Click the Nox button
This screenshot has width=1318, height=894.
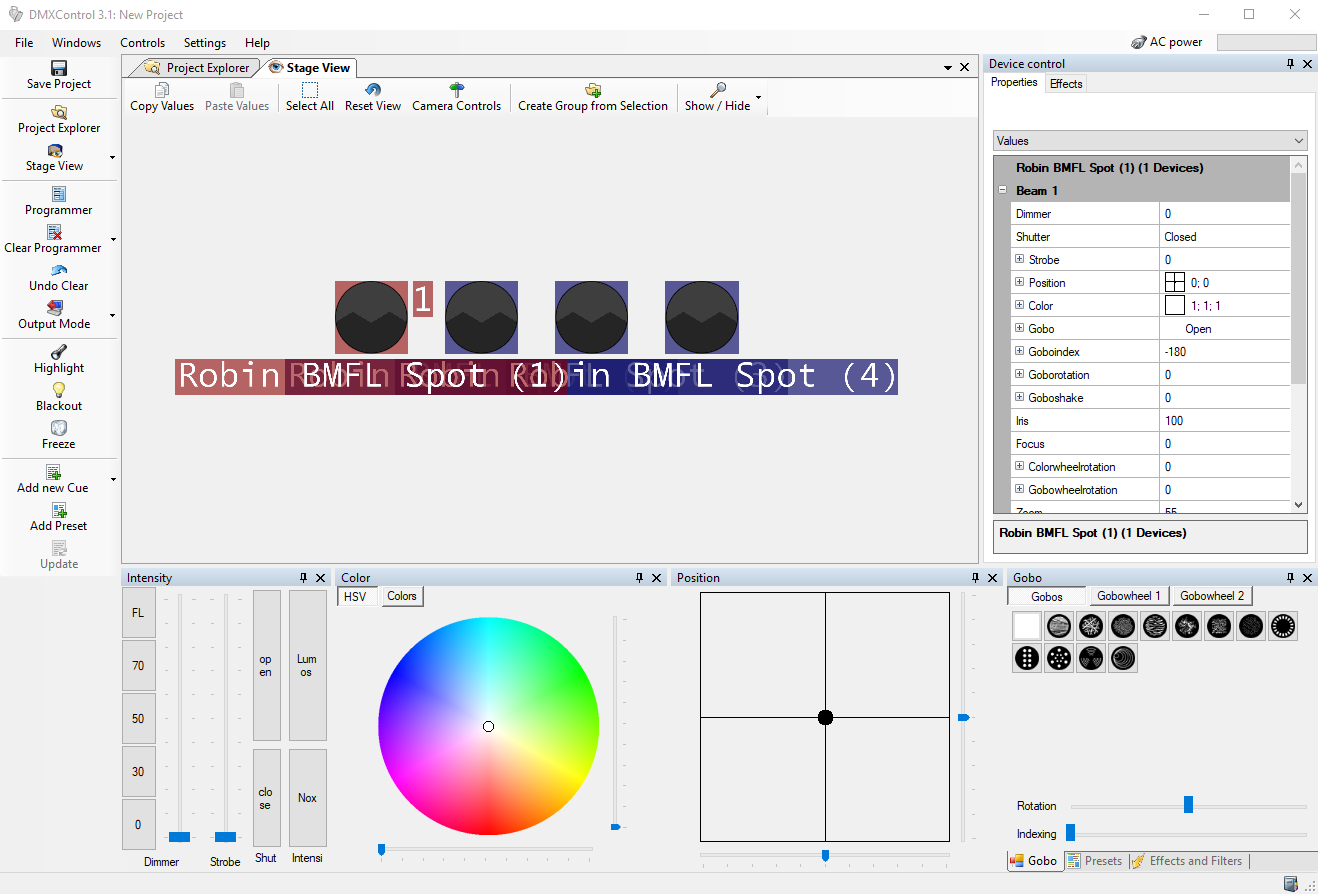pyautogui.click(x=308, y=798)
